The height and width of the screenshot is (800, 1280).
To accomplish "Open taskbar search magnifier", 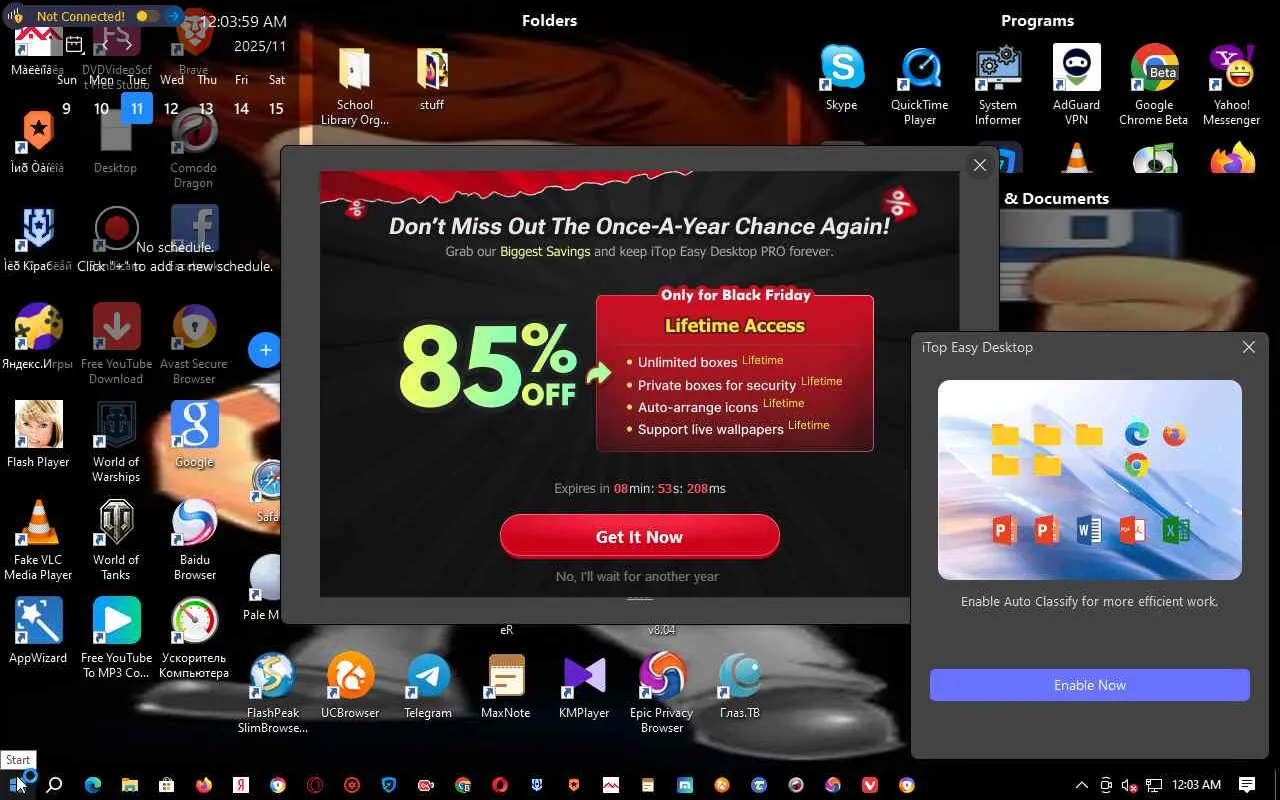I will tap(55, 785).
